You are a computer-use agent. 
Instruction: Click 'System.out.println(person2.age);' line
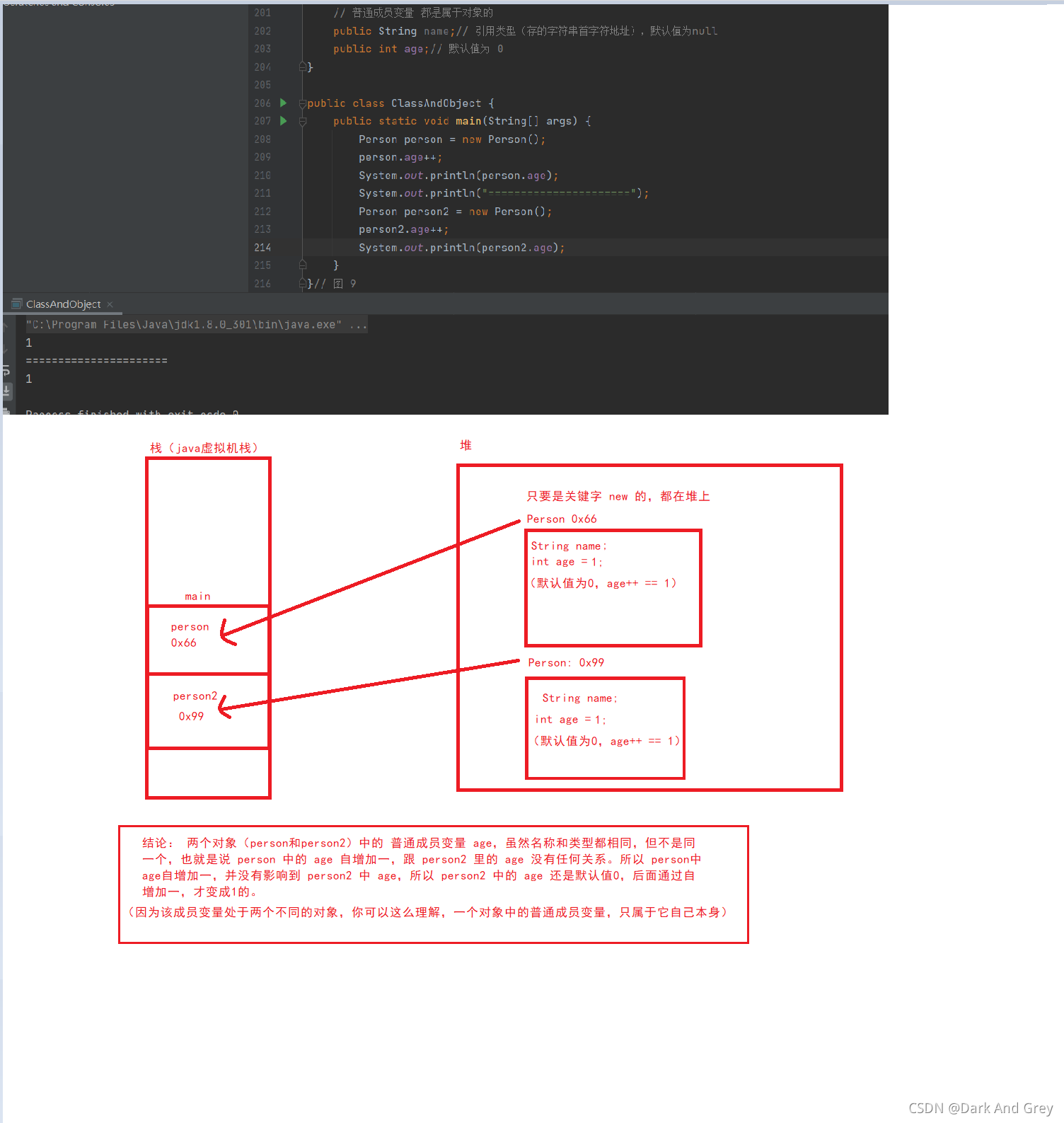tap(461, 248)
